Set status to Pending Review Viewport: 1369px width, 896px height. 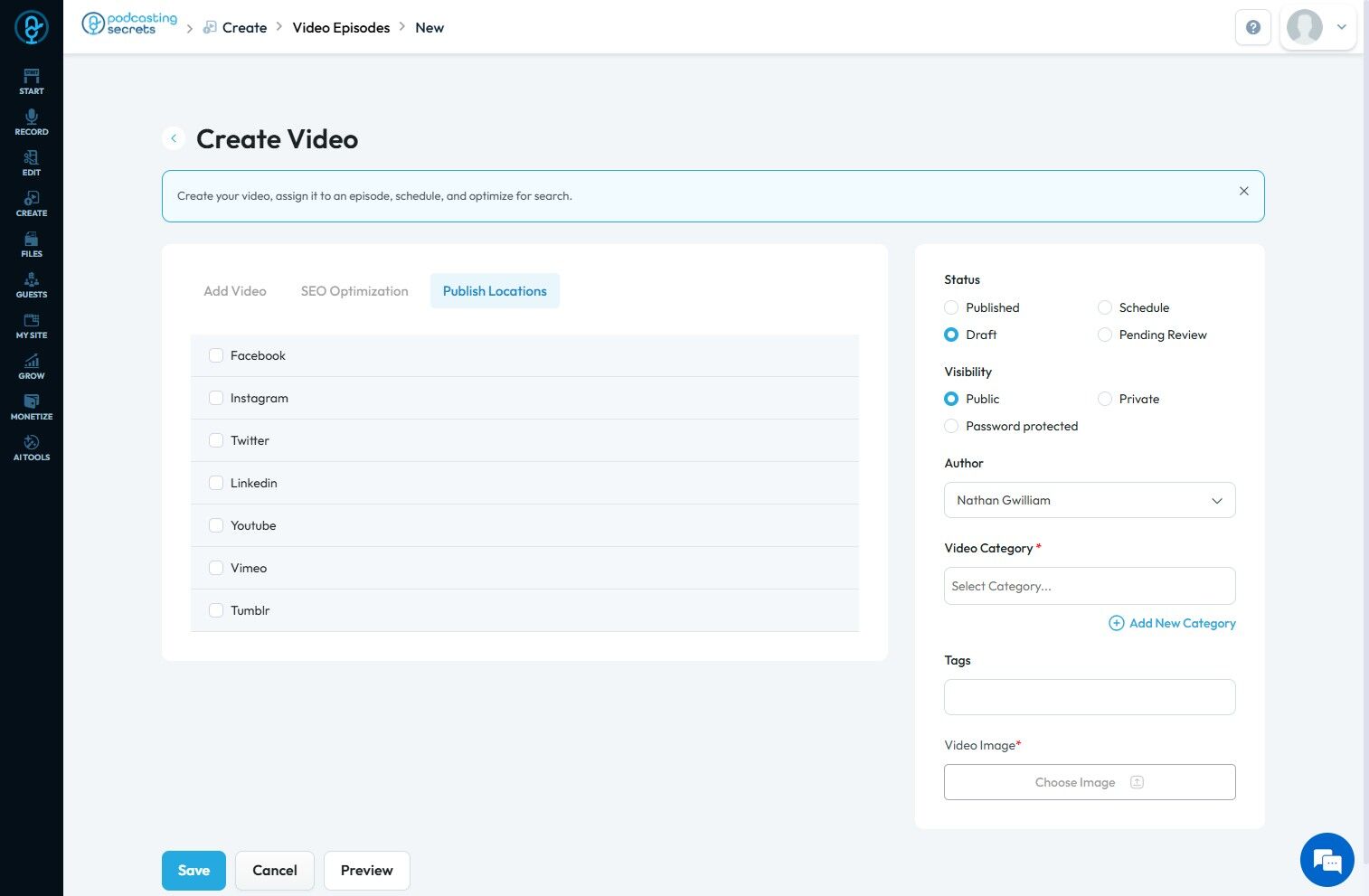coord(1105,335)
